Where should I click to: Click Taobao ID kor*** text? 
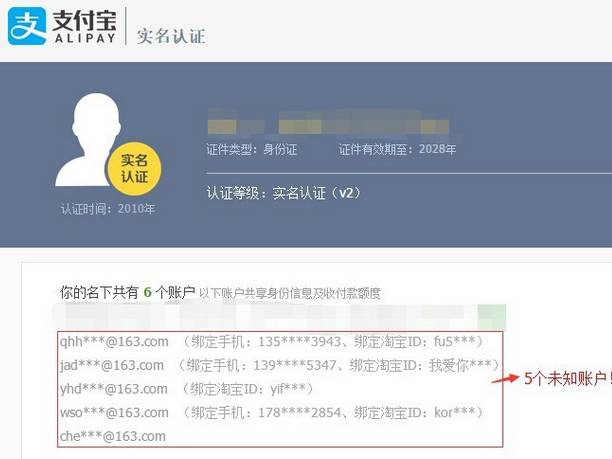pyautogui.click(x=455, y=413)
